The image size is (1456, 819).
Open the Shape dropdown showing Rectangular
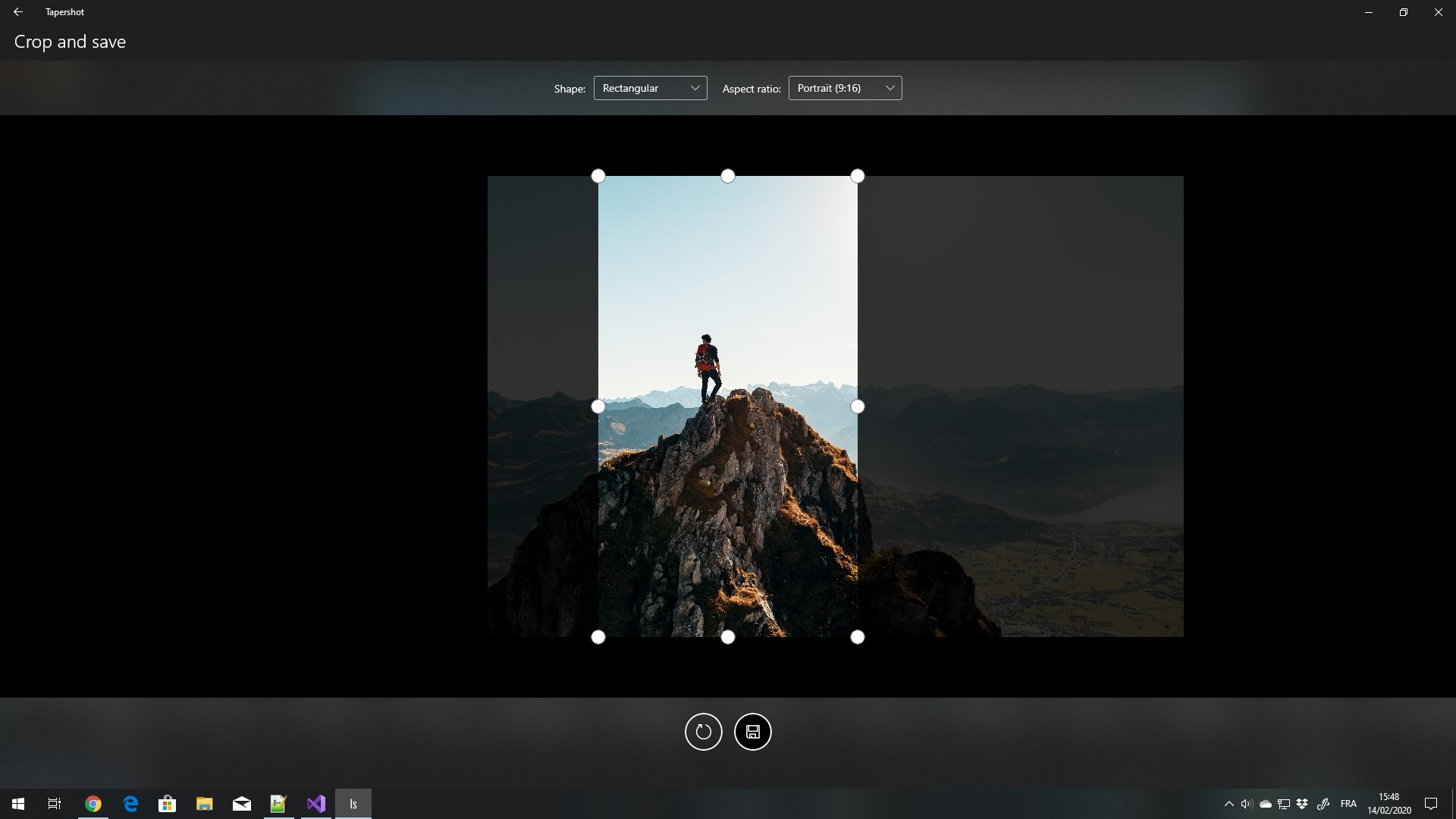[650, 88]
